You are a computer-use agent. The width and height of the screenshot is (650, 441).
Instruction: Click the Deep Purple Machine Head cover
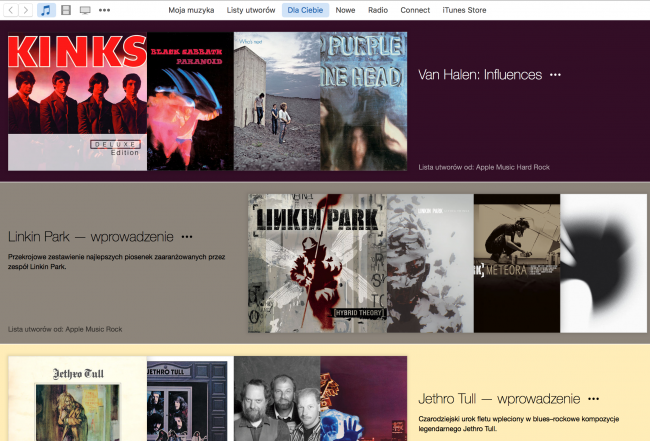364,101
